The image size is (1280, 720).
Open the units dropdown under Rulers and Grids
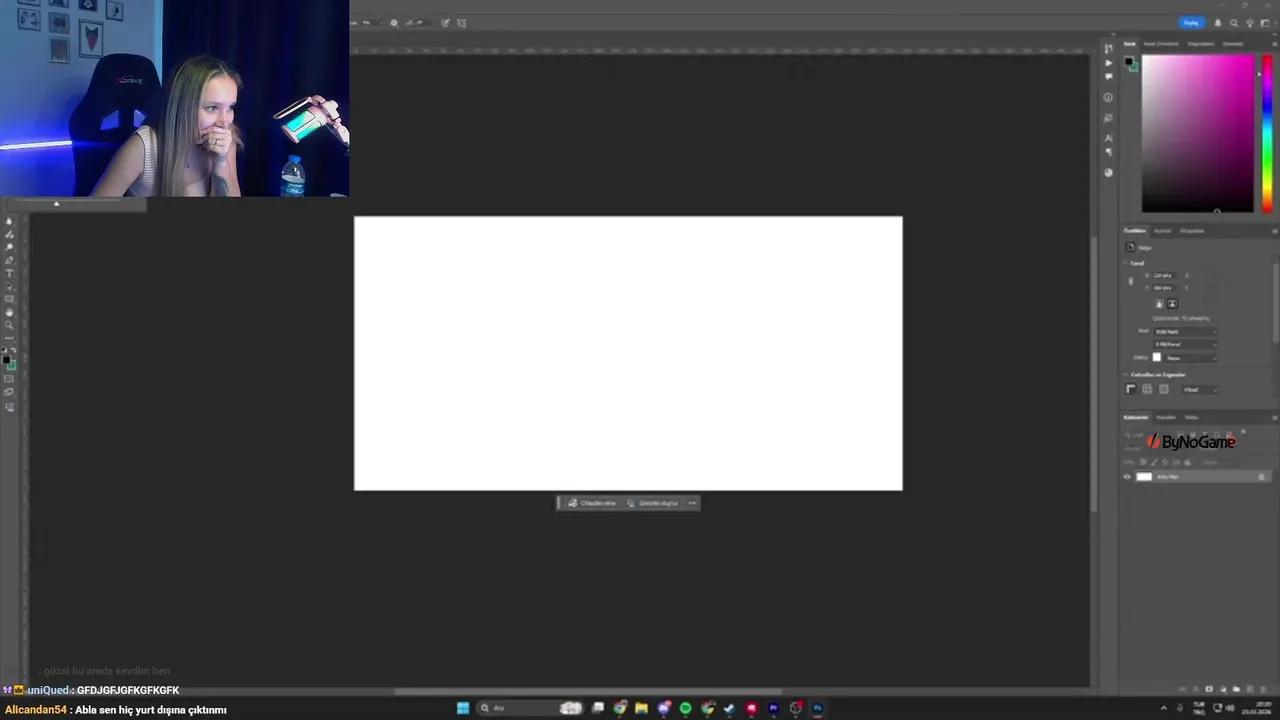pos(1200,390)
